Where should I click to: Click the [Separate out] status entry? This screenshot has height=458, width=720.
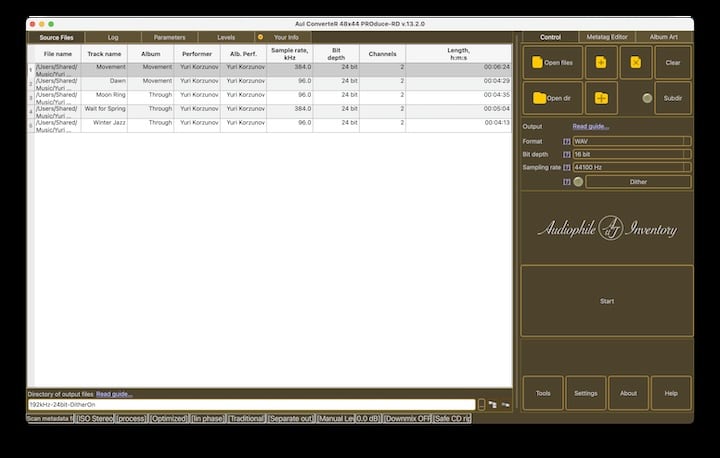(291, 418)
